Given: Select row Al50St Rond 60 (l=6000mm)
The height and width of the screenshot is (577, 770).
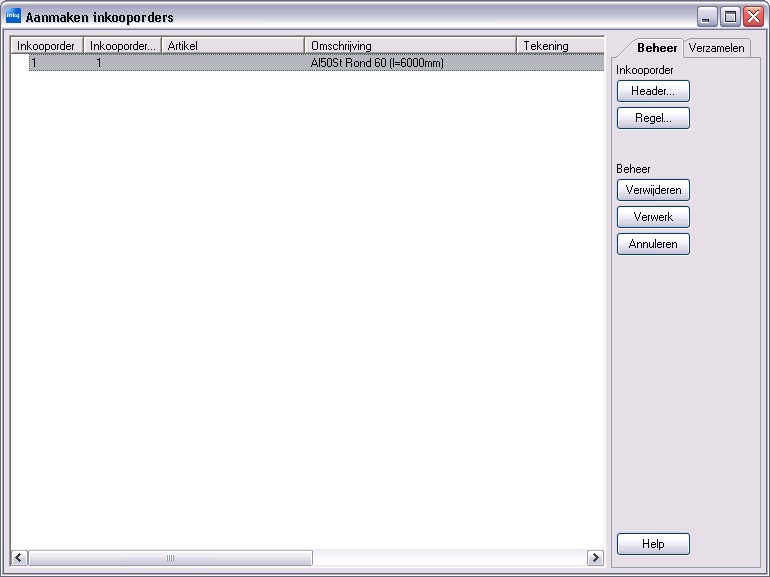Looking at the screenshot, I should (316, 63).
